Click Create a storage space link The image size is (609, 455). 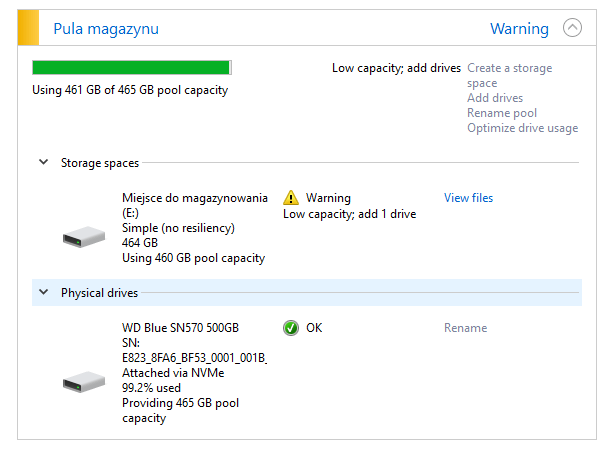pos(510,75)
